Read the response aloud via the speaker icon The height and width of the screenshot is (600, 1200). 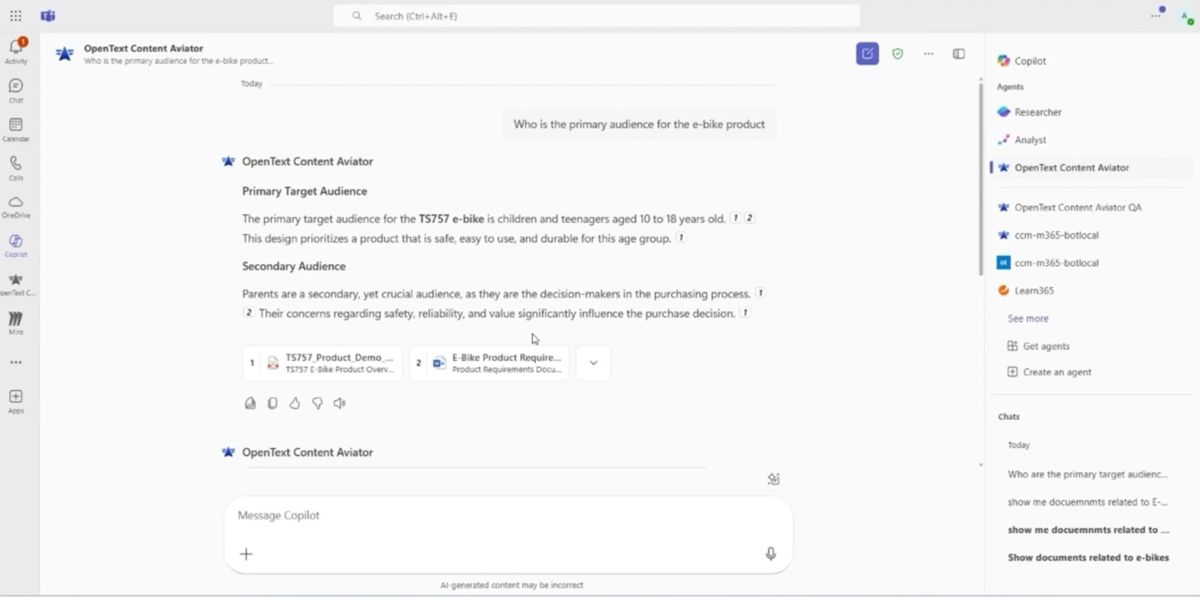(x=340, y=403)
